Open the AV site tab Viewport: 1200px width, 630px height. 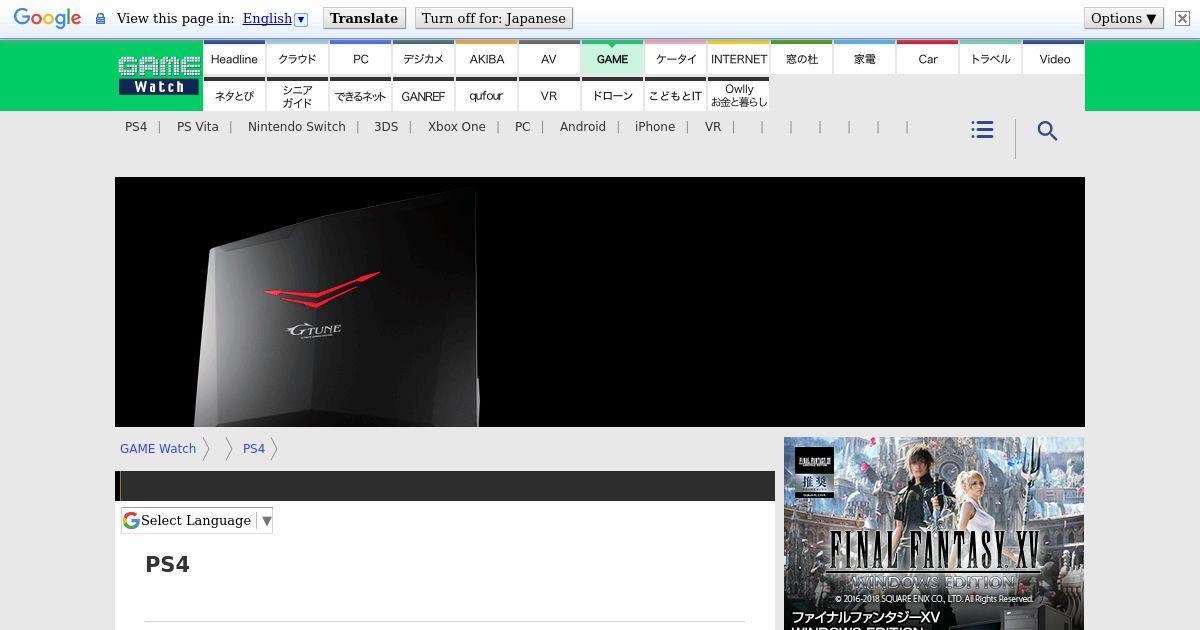tap(549, 58)
